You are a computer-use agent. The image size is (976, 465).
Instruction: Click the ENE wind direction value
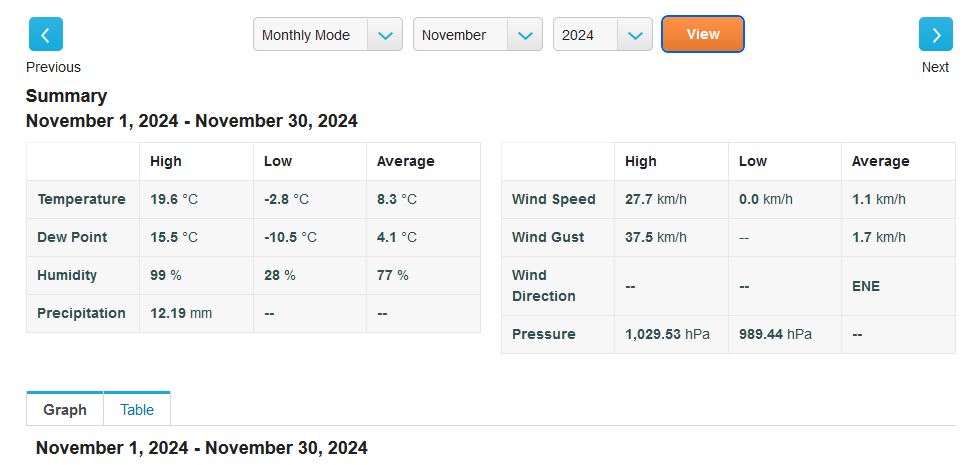point(866,286)
